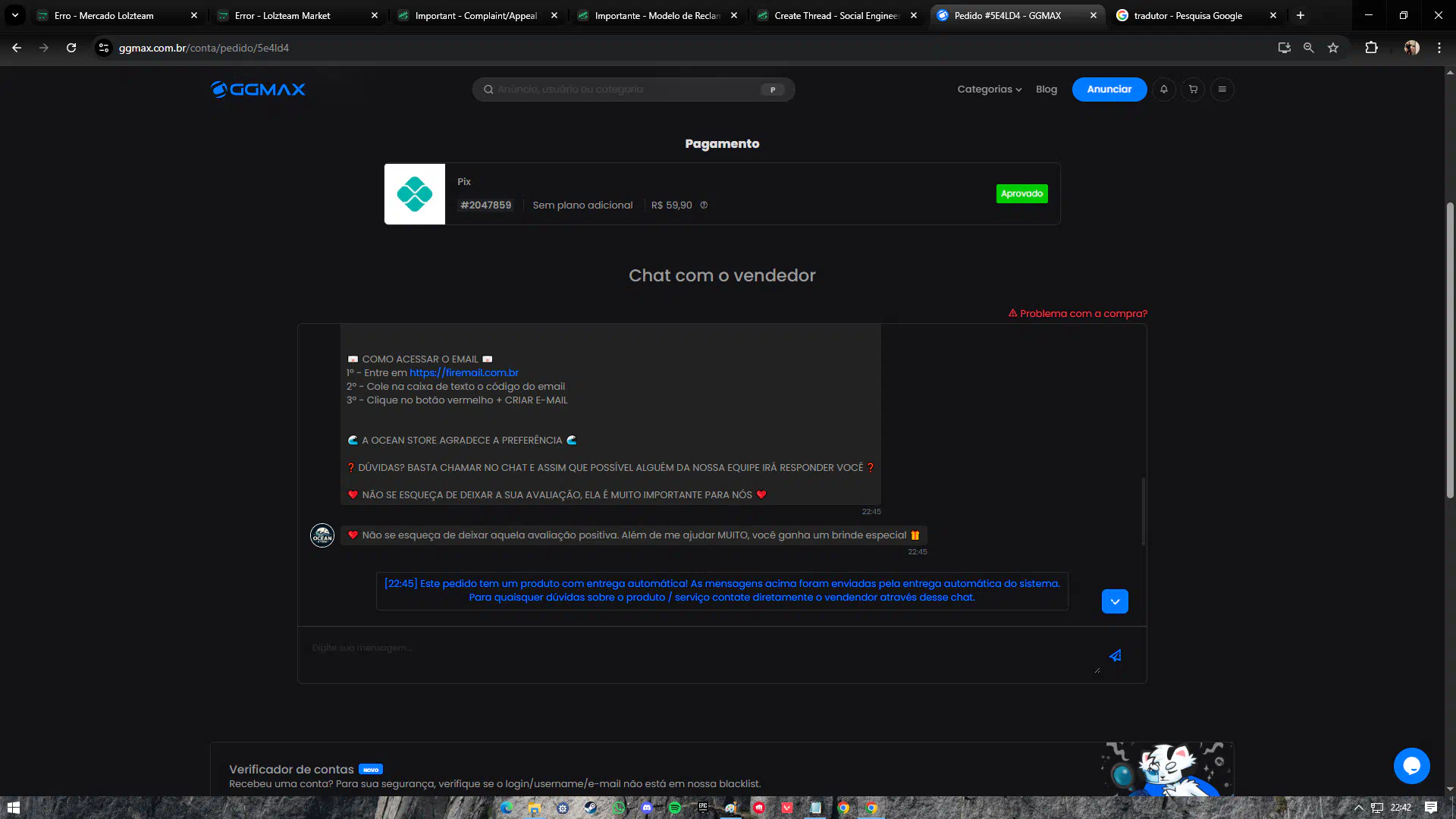This screenshot has height=819, width=1456.
Task: Click the chat panel scrollbar
Action: click(x=1143, y=510)
